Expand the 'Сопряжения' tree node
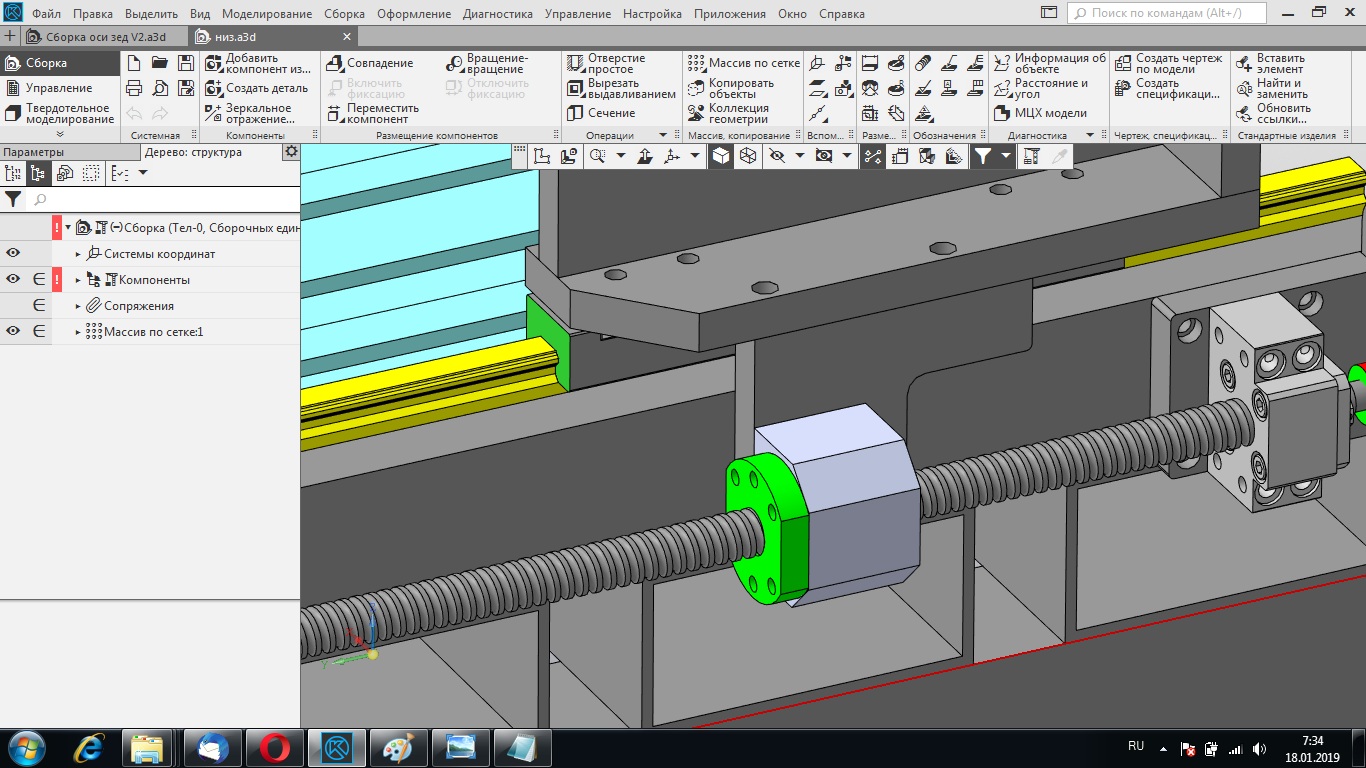Screen dimensions: 1366x768 click(78, 306)
